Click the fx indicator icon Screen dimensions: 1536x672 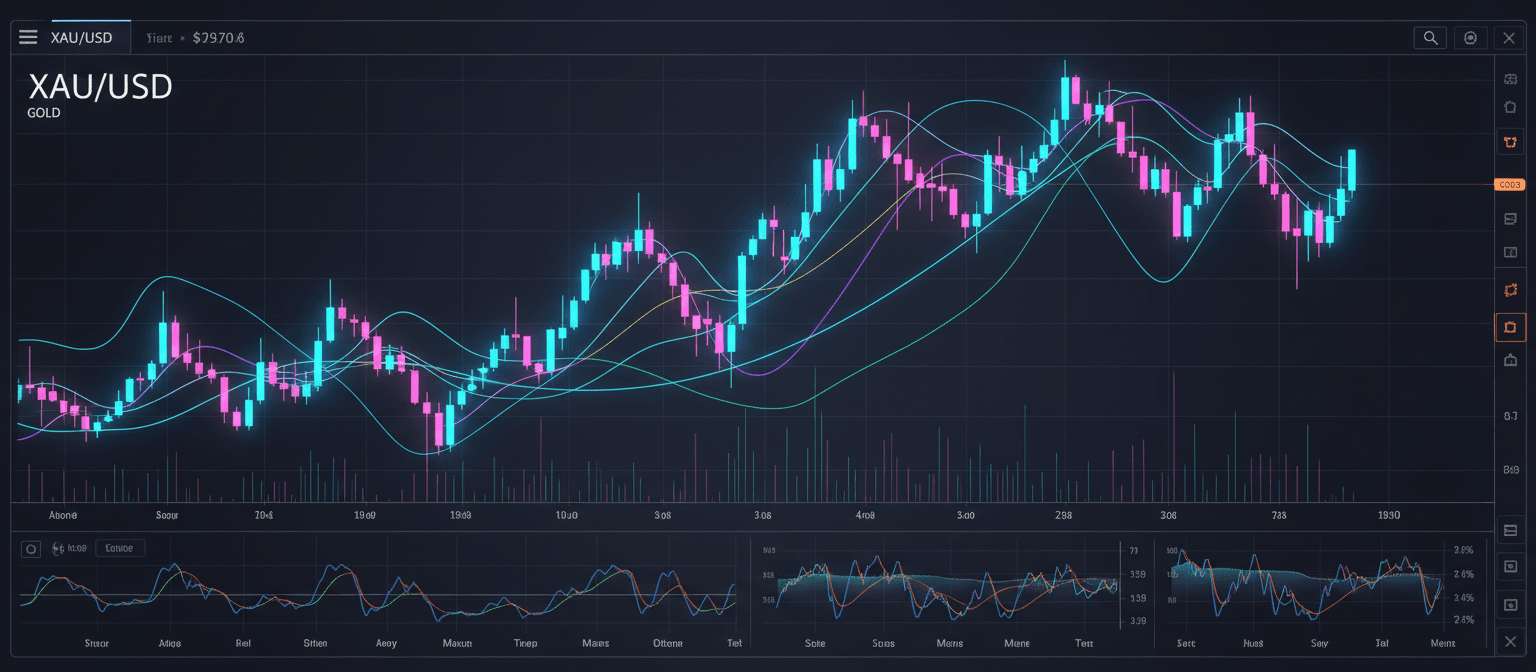[57, 549]
